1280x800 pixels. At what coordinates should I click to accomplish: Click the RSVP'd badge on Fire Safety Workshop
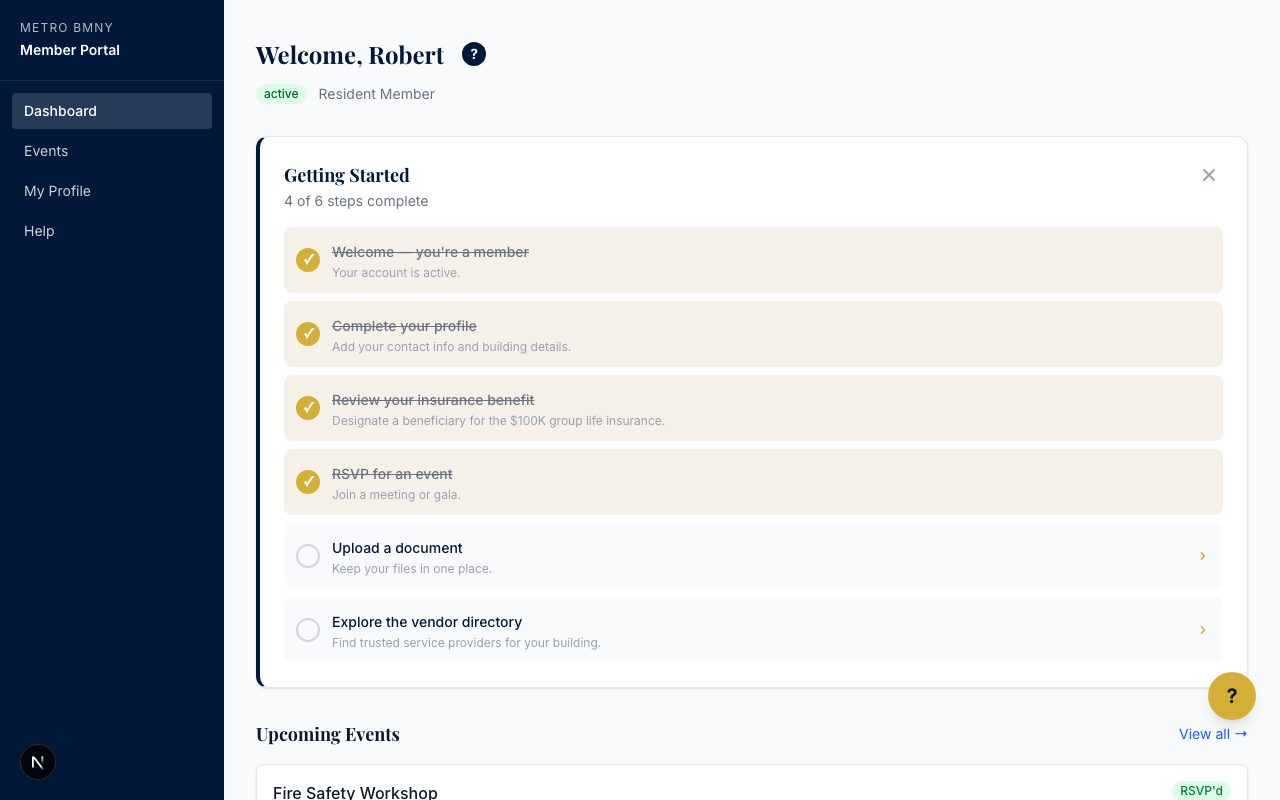1202,790
